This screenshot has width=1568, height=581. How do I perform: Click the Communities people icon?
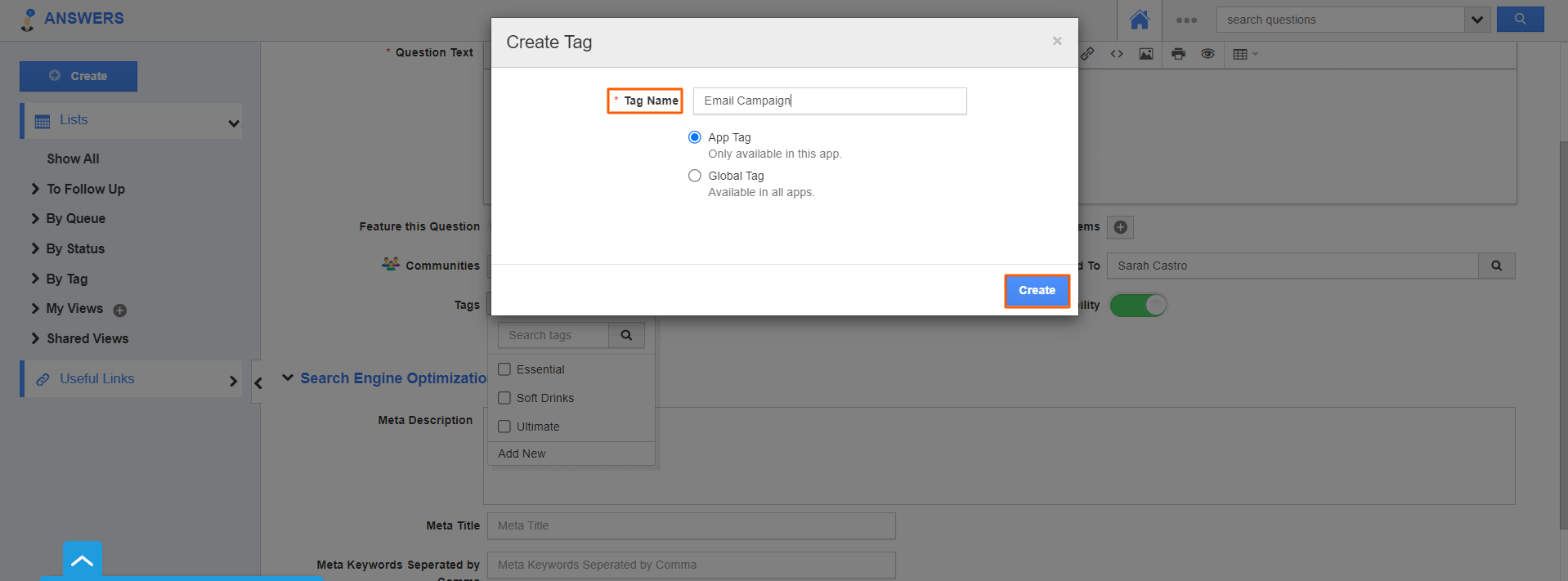391,264
